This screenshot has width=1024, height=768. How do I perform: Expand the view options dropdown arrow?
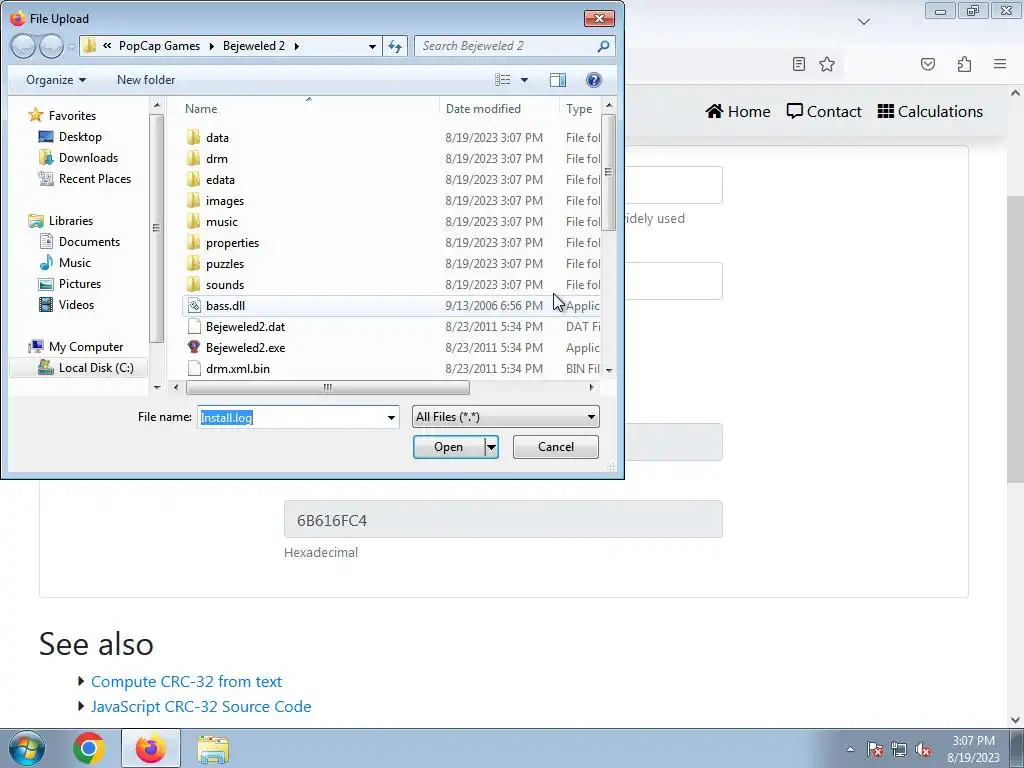[x=524, y=80]
